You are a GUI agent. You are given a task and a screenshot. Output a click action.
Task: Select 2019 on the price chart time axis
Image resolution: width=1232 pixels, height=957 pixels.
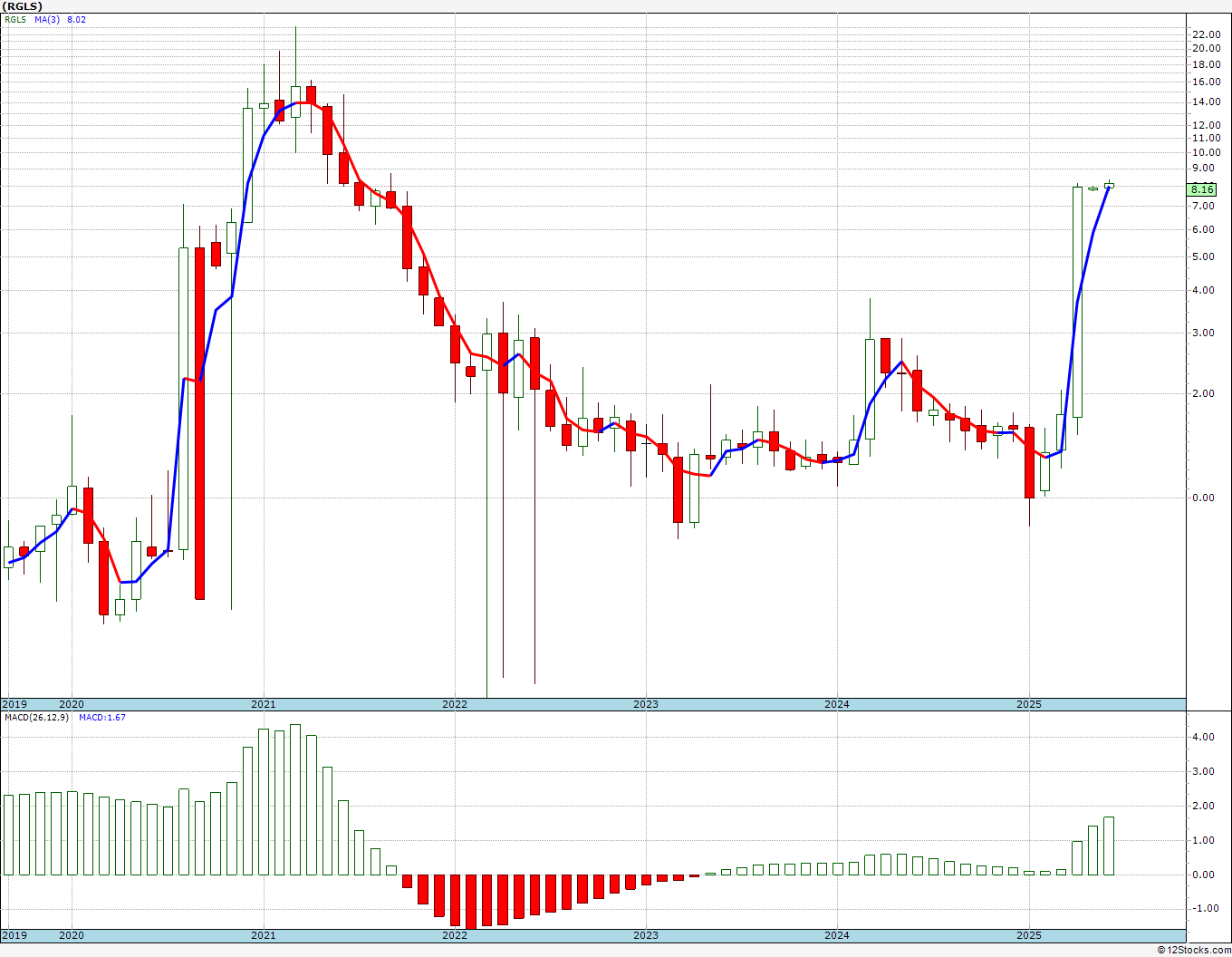click(x=14, y=704)
